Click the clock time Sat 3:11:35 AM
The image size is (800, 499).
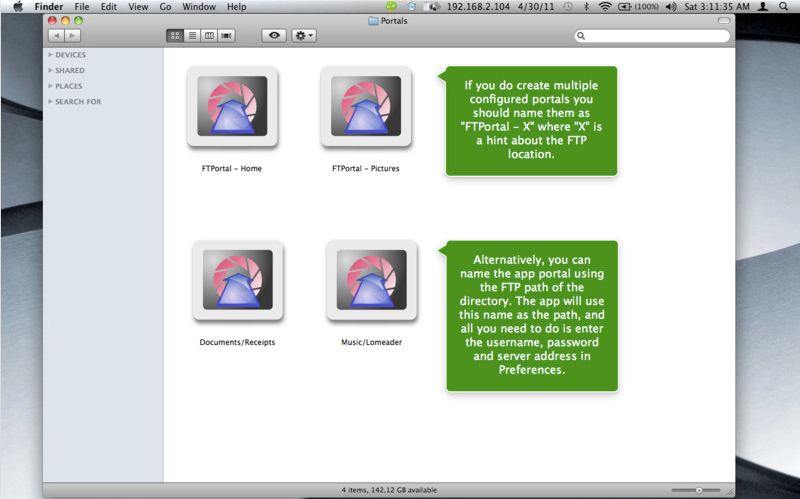[717, 7]
